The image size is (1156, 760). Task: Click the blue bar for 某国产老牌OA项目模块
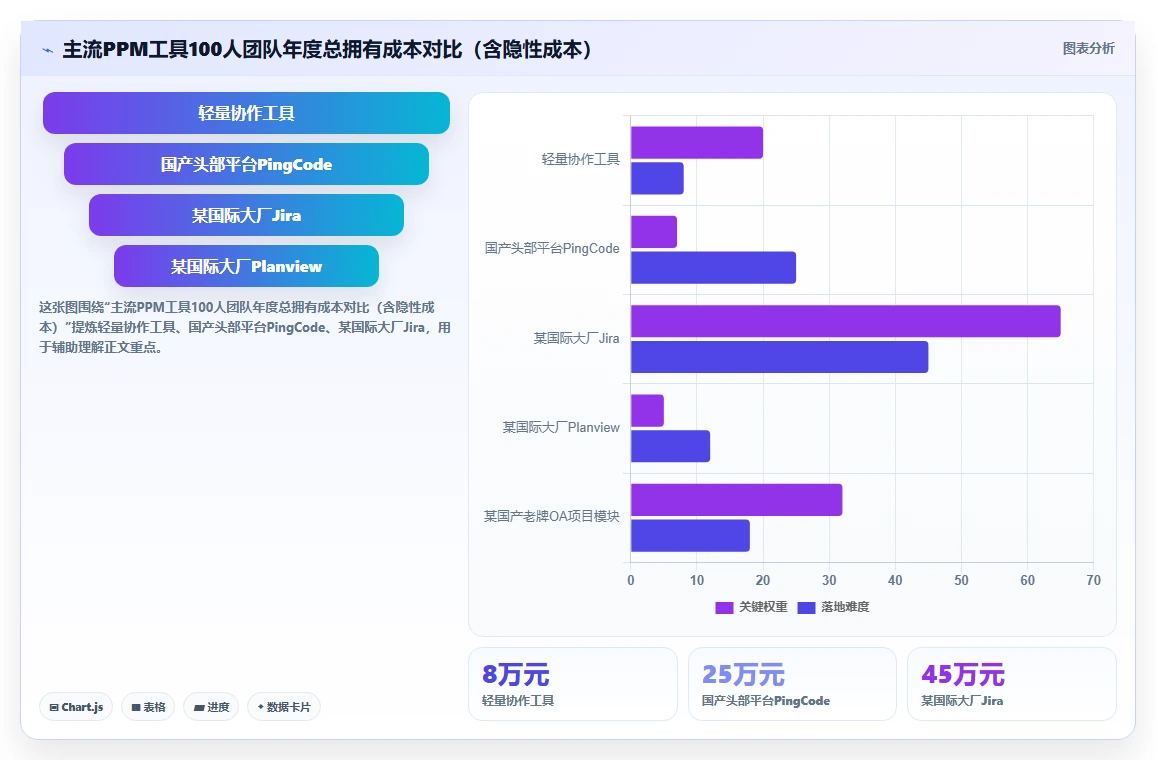point(690,535)
